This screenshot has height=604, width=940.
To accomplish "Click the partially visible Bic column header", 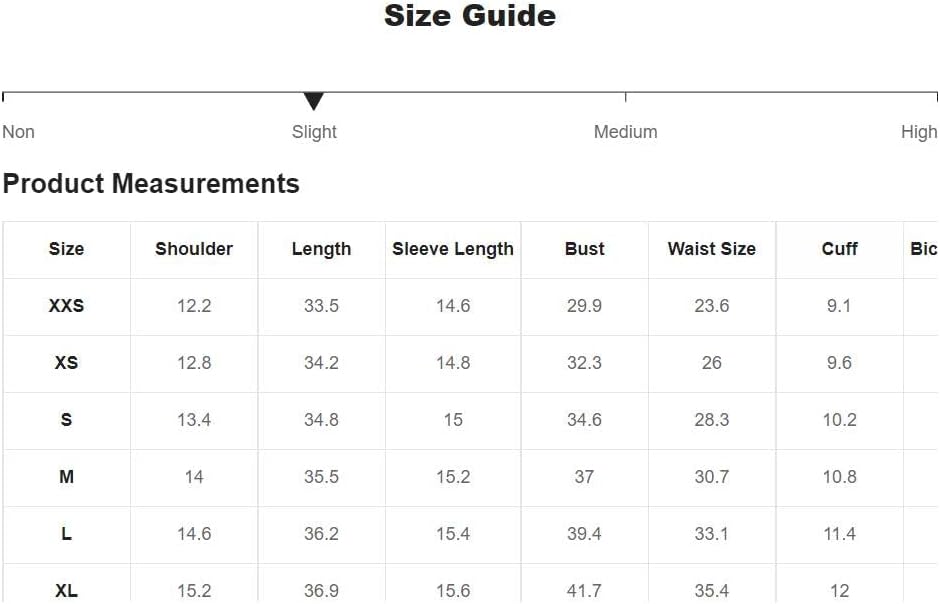I will coord(924,249).
